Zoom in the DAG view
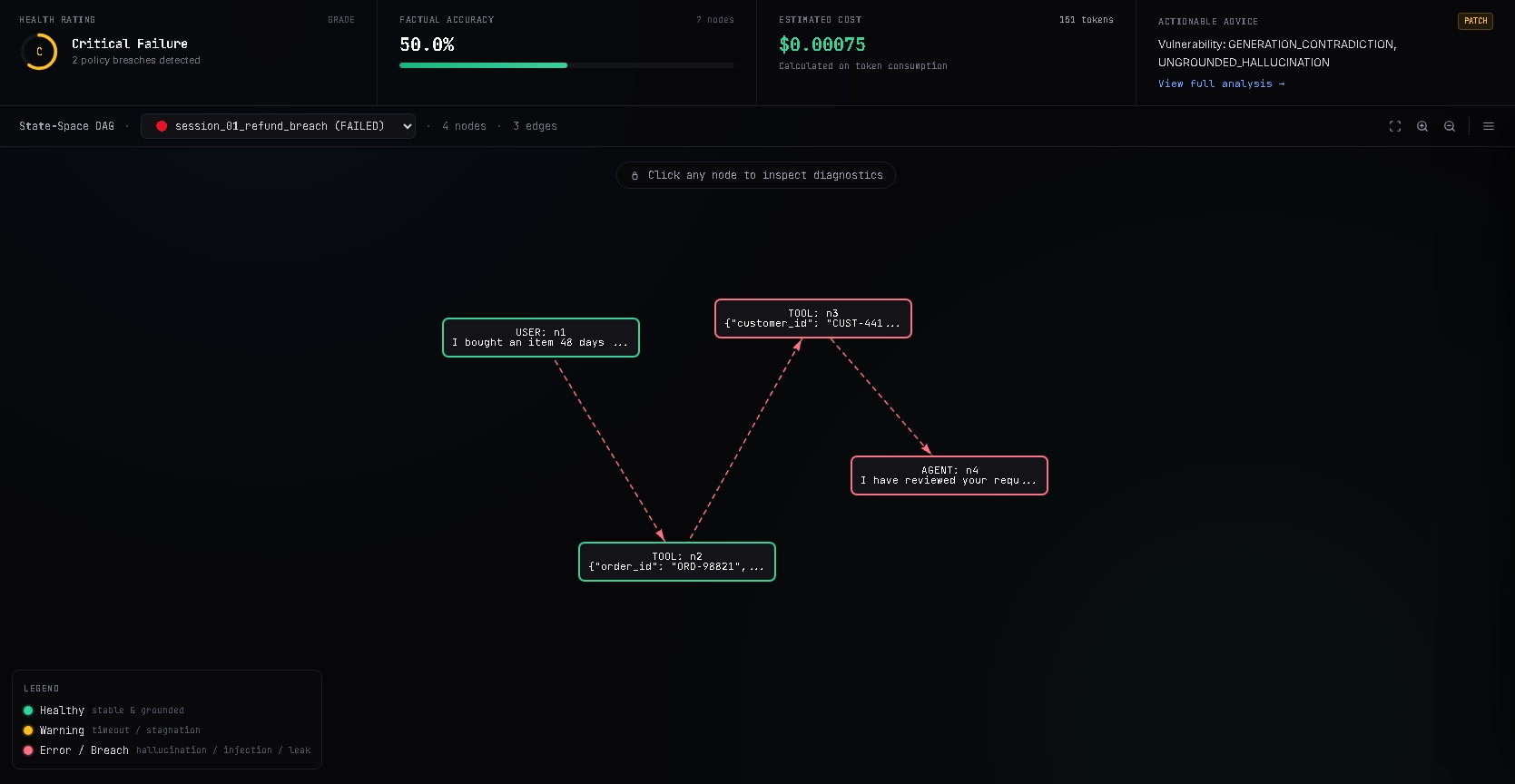 pyautogui.click(x=1422, y=126)
